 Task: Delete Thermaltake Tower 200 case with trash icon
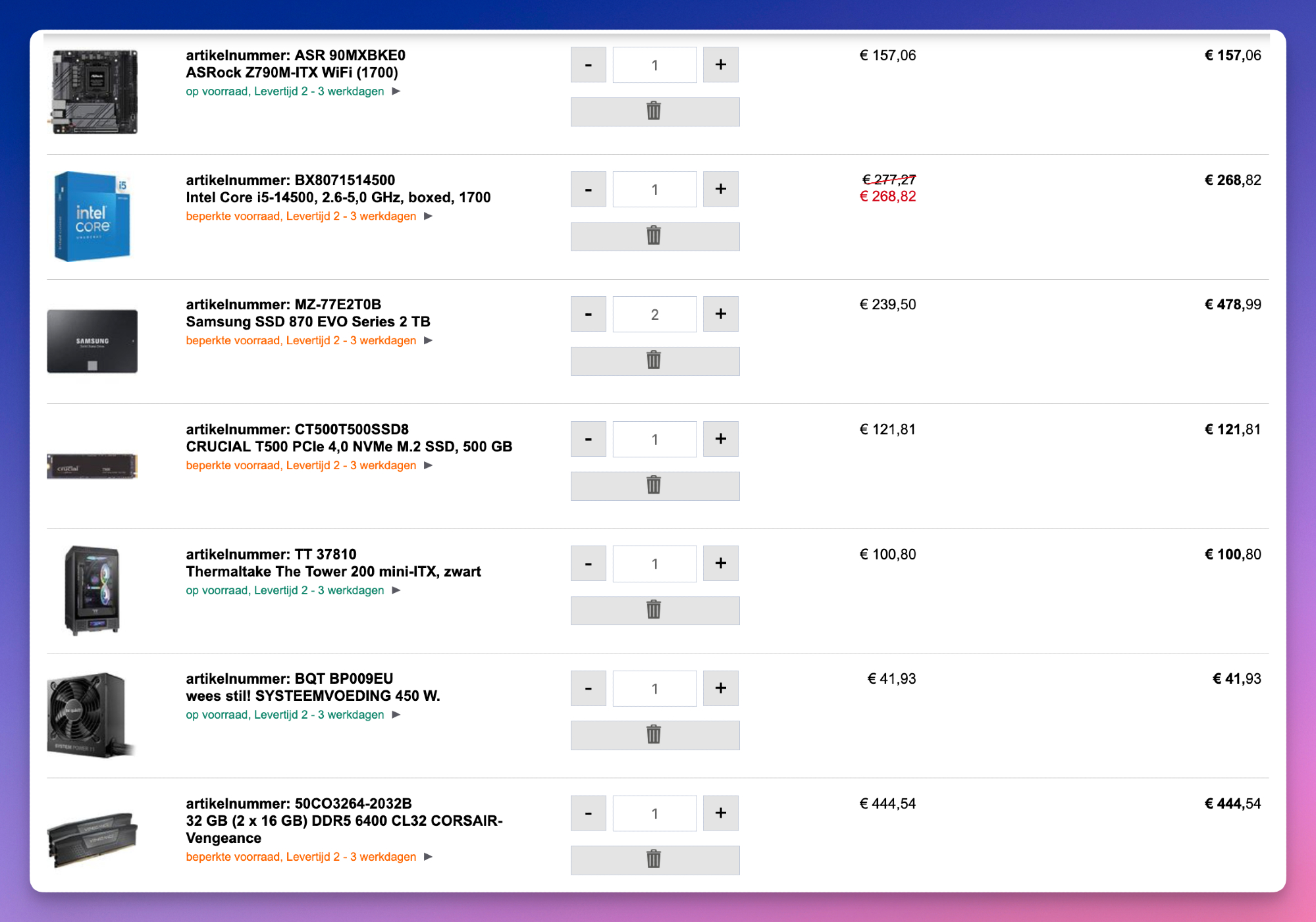pos(654,610)
